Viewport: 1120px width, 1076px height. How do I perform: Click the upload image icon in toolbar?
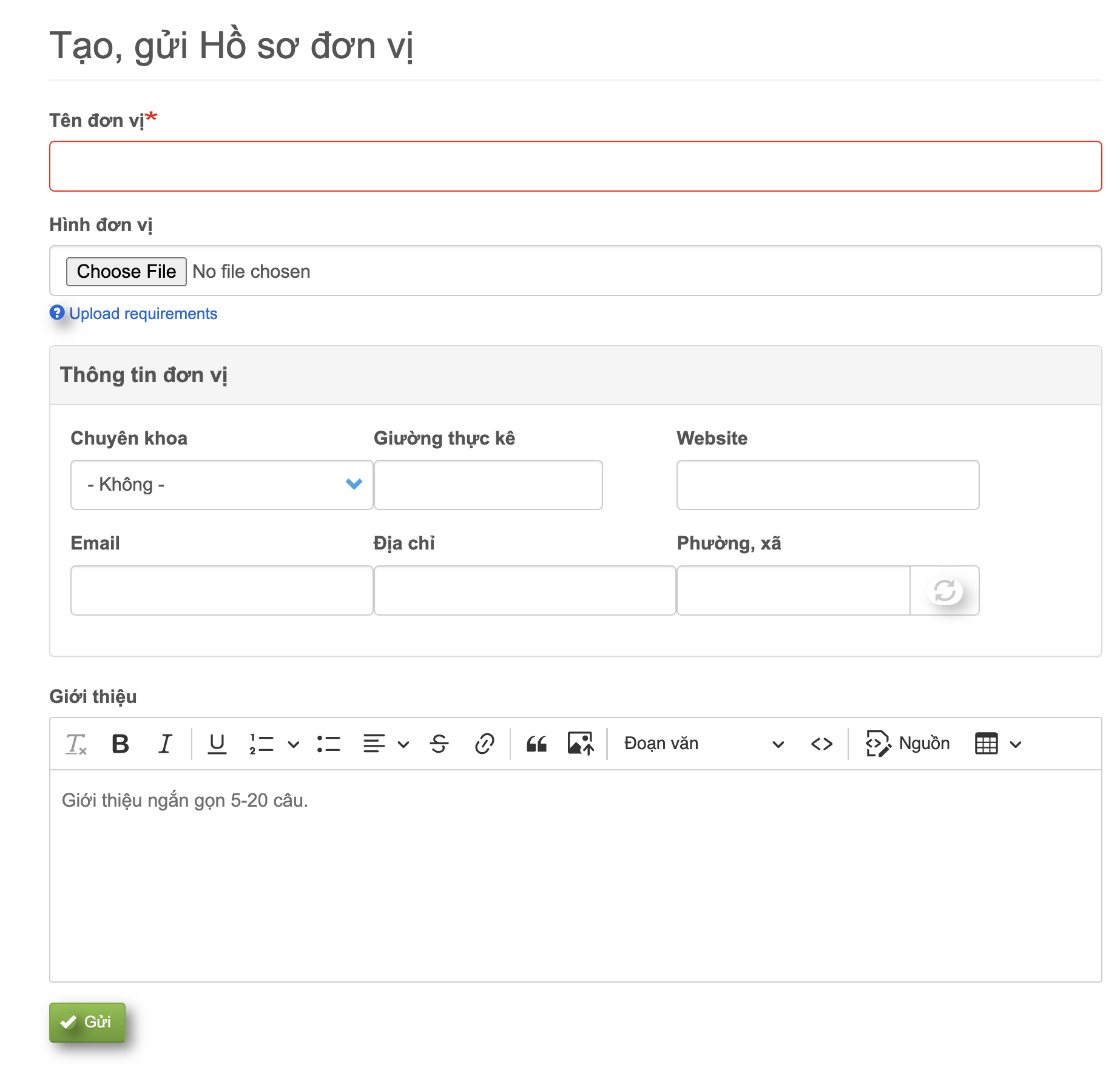pyautogui.click(x=581, y=744)
